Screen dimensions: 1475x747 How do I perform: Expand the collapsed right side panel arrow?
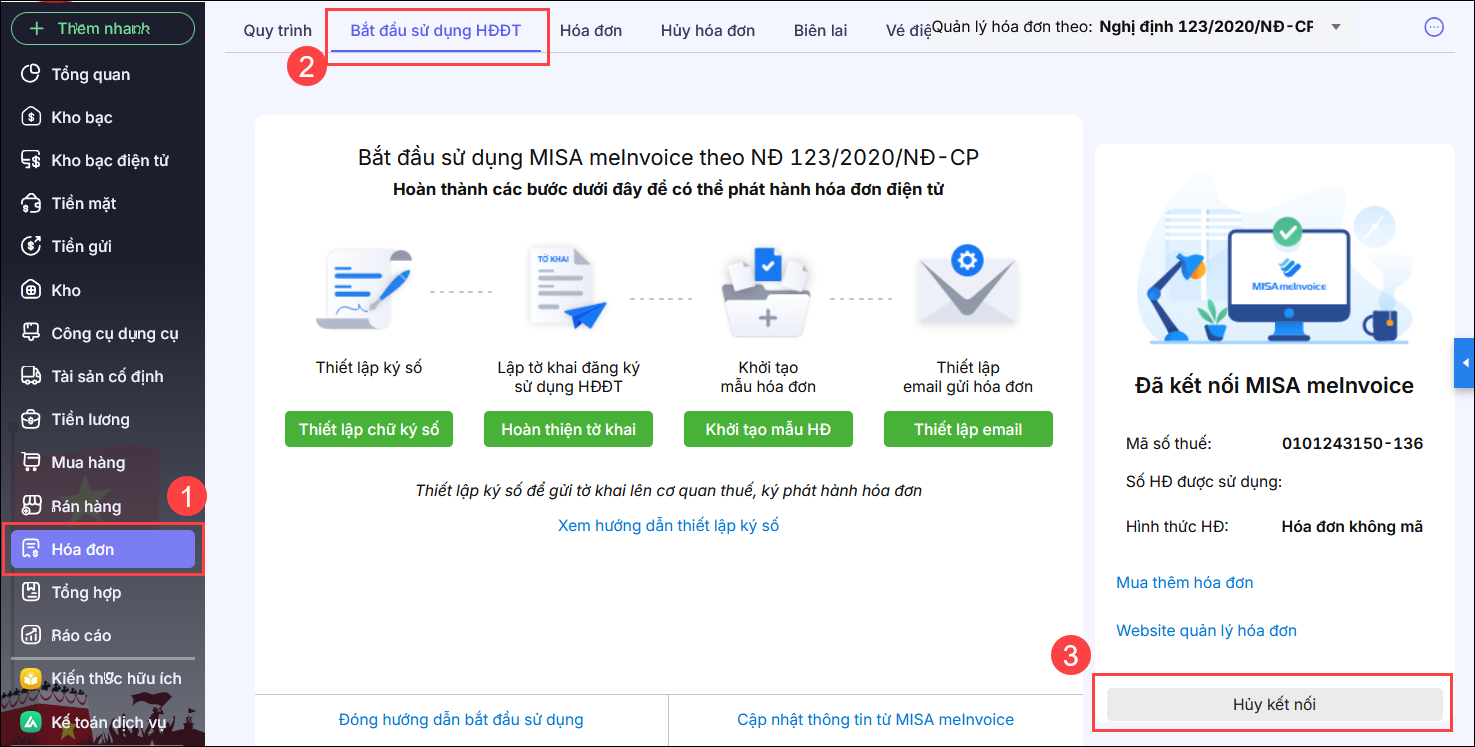pyautogui.click(x=1465, y=362)
